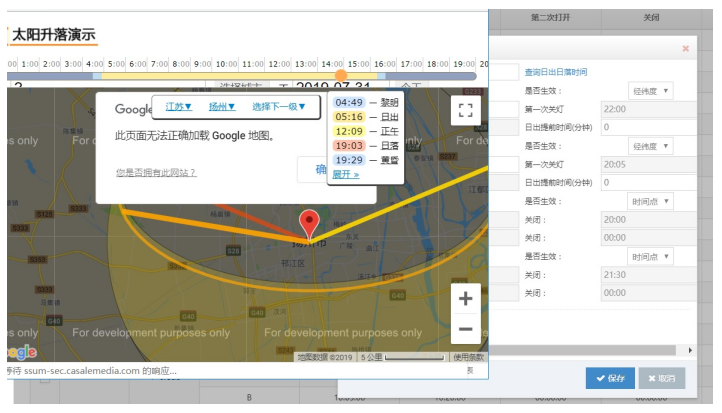Open the first 经纬度 mode dropdown
Viewport: 722px width, 413px height.
point(651,91)
